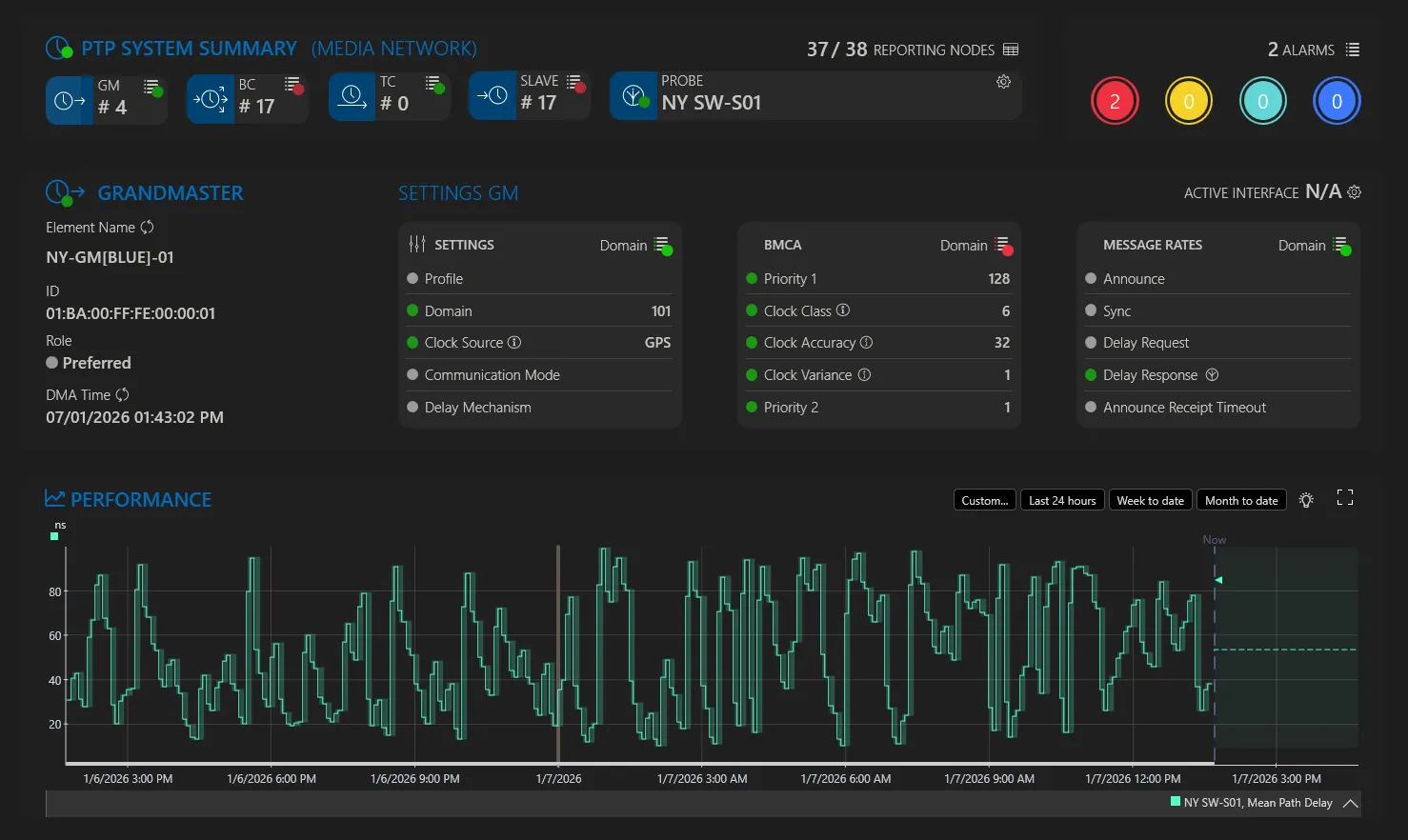Select the Domain 101 row

pyautogui.click(x=539, y=310)
